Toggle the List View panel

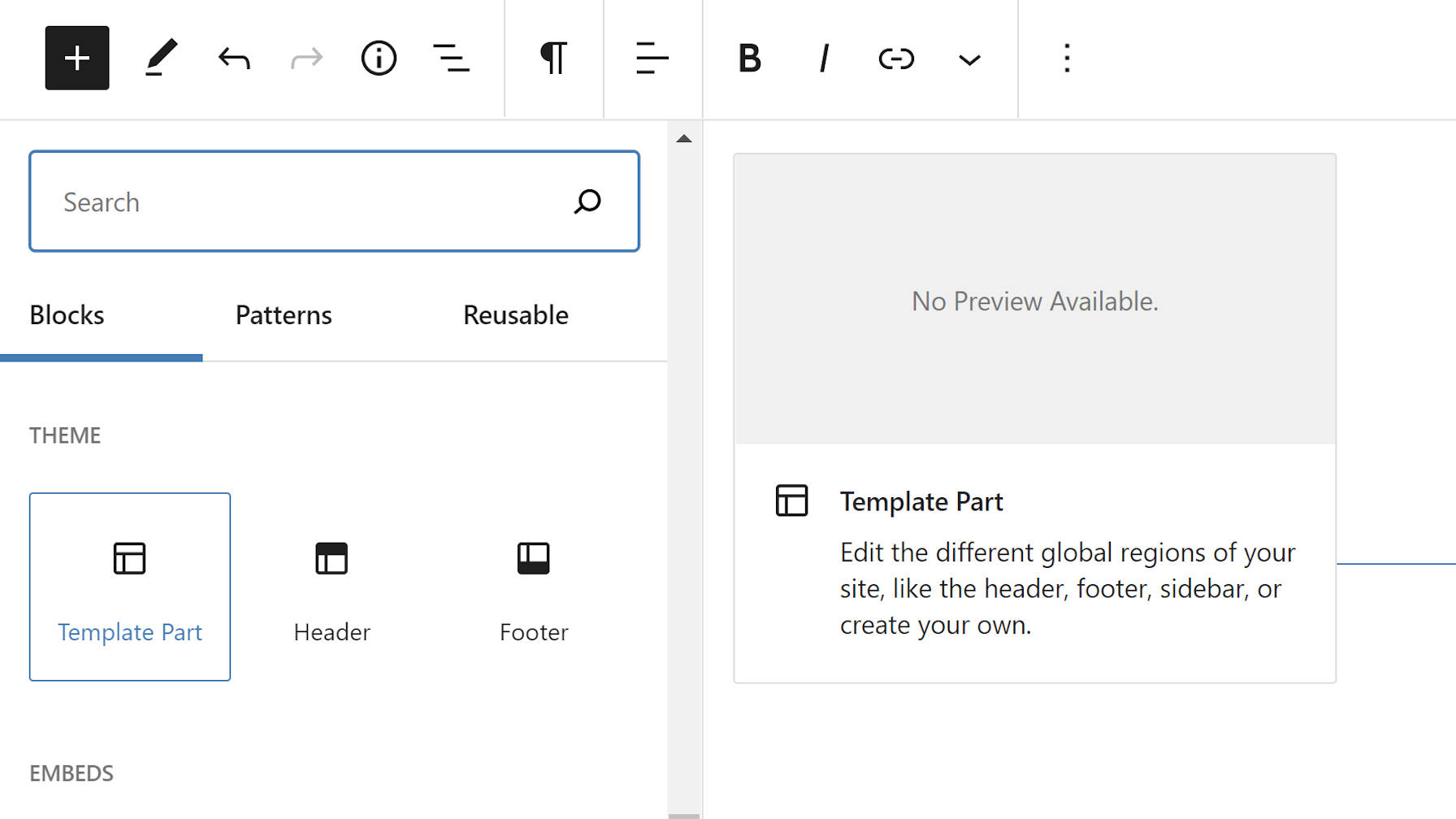point(451,58)
